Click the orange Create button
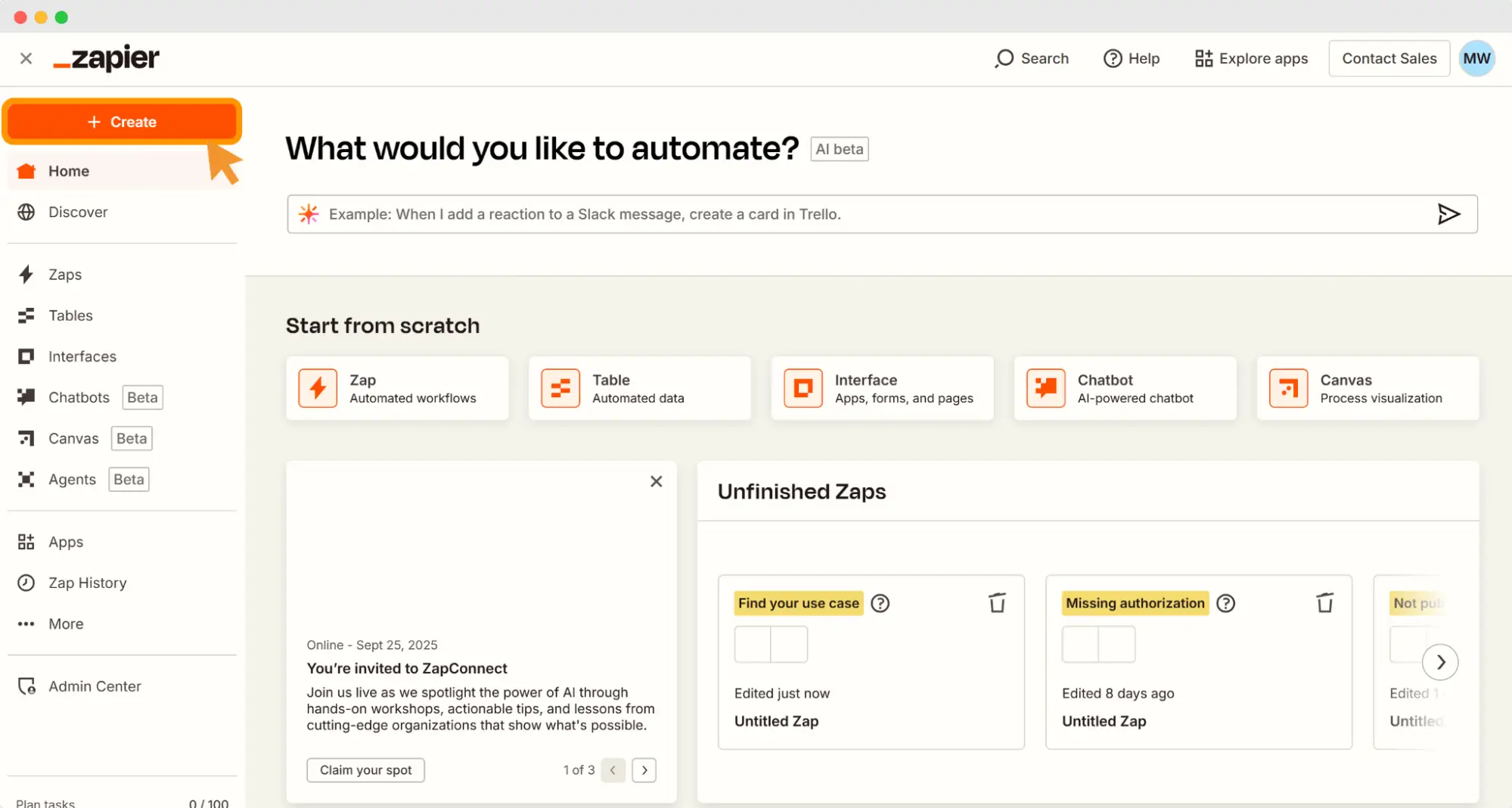 [x=122, y=122]
